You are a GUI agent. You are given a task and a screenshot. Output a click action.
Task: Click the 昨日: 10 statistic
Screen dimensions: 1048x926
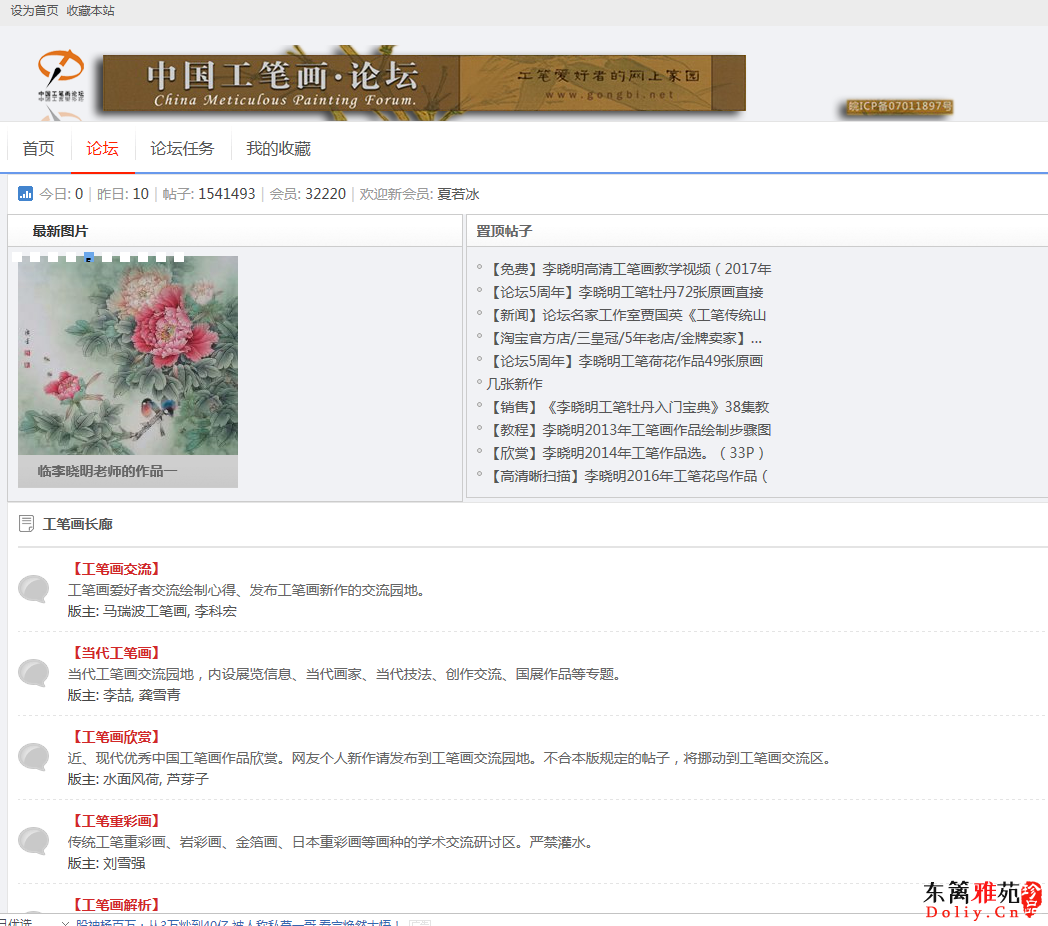click(122, 194)
